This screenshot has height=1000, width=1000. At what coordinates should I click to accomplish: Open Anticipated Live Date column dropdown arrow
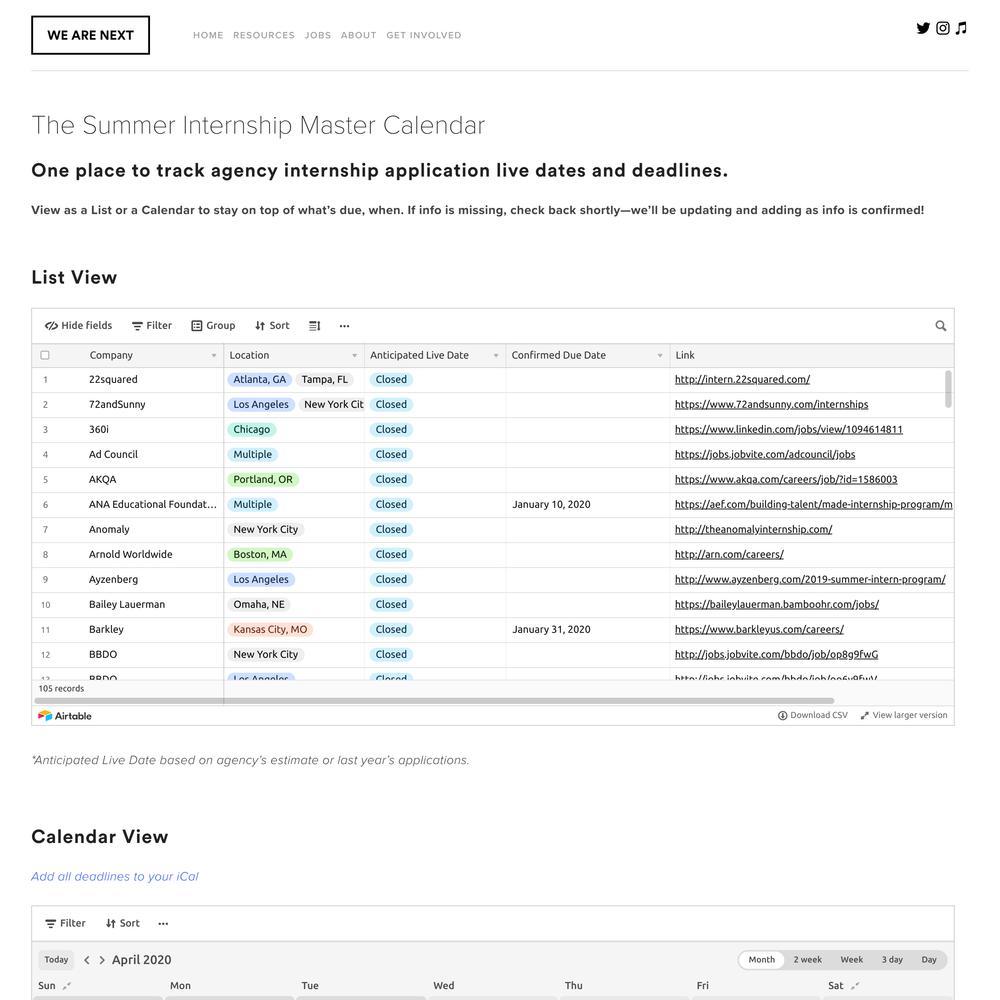point(496,356)
